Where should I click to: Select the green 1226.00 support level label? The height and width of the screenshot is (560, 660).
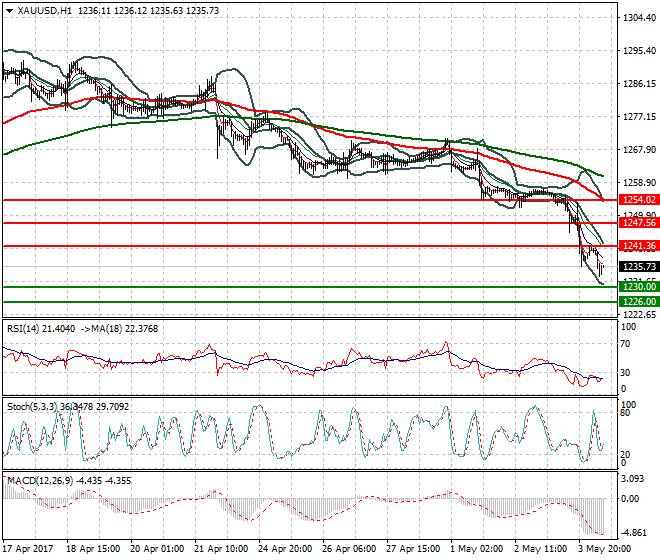pos(639,301)
